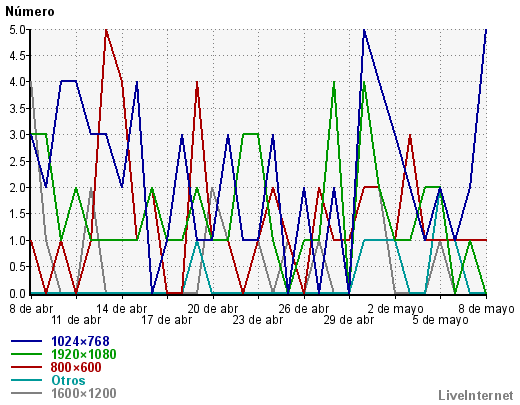Click the 4.0 y-axis value
This screenshot has height=405, width=520.
(x=17, y=82)
